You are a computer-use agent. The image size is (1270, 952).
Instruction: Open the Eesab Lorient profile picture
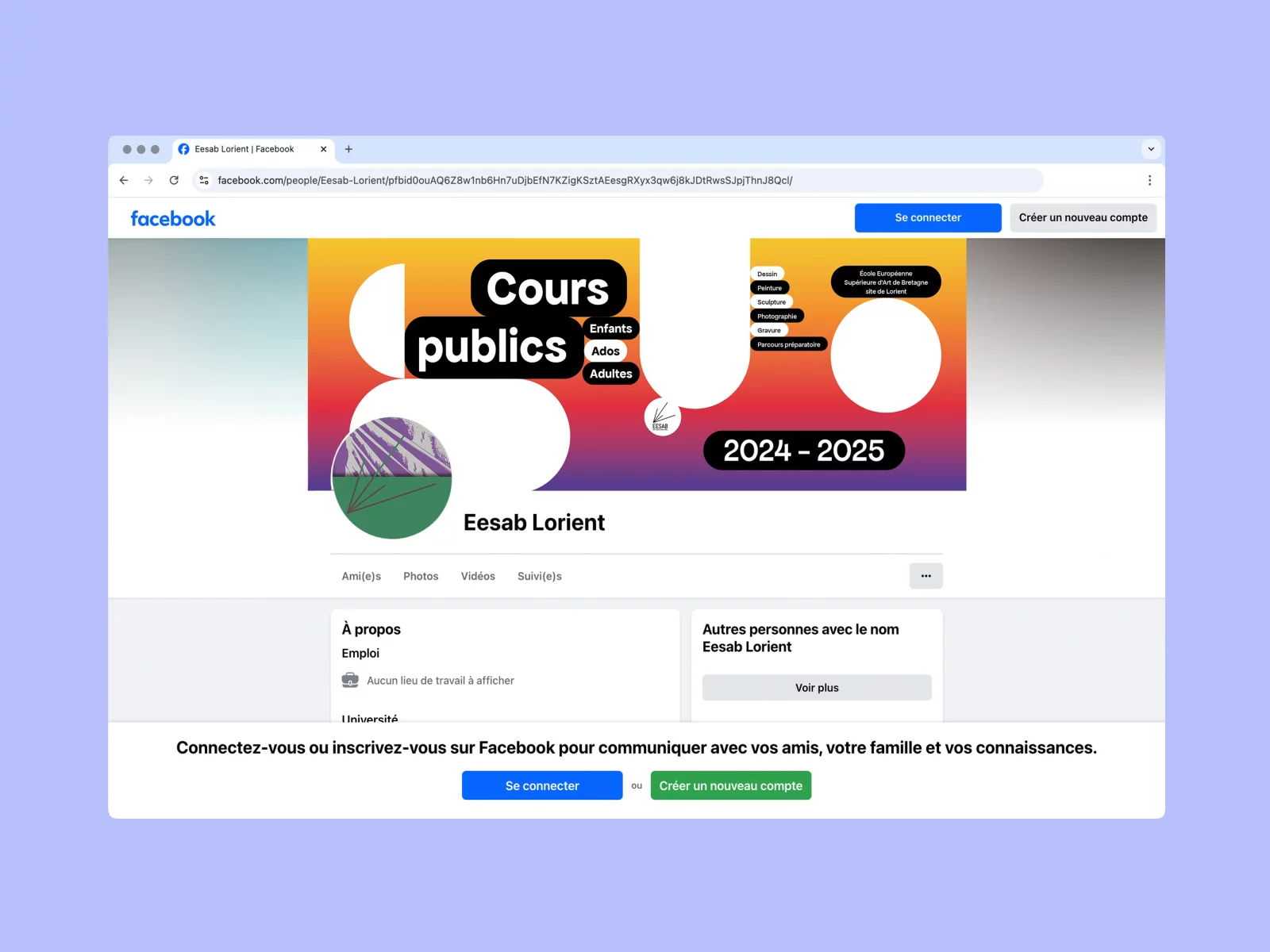tap(392, 478)
